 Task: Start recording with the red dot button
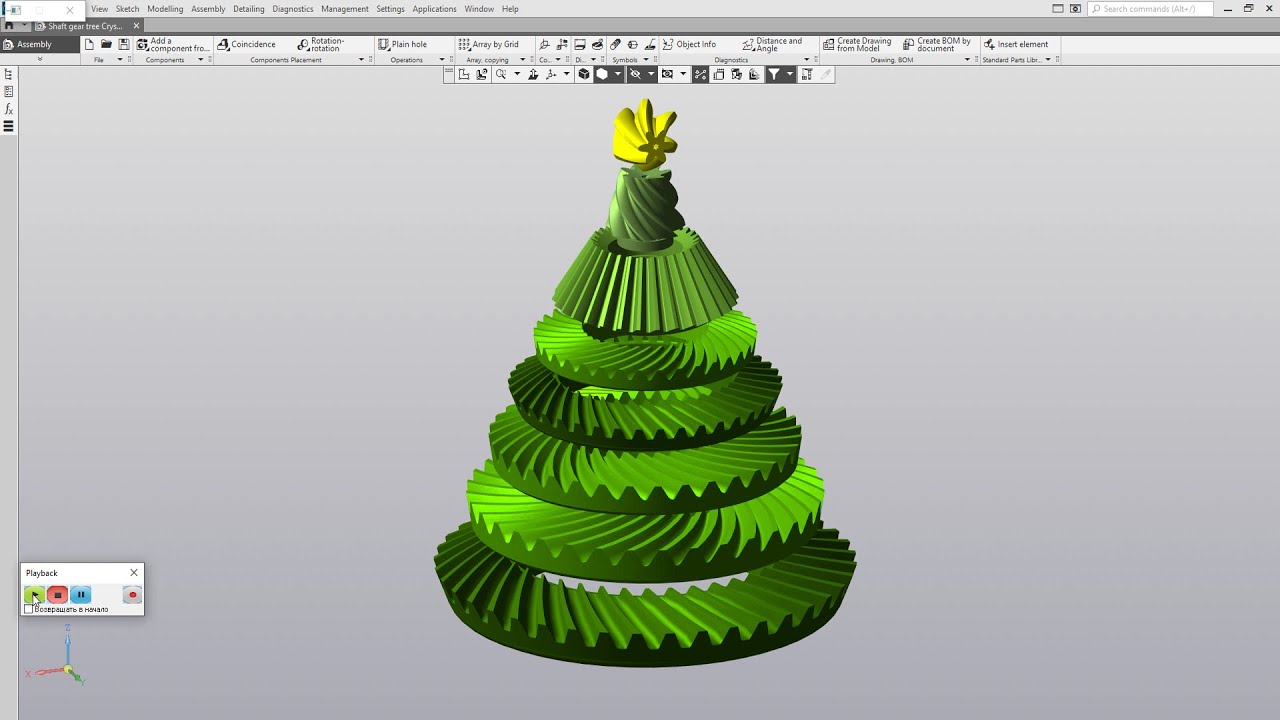[x=132, y=595]
